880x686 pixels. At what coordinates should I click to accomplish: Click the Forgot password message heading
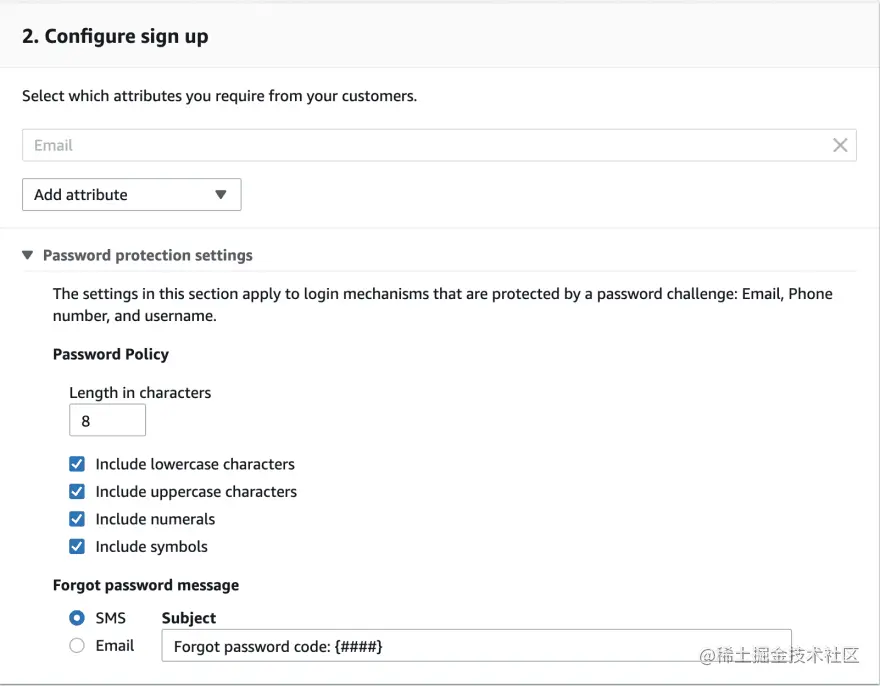click(x=146, y=585)
